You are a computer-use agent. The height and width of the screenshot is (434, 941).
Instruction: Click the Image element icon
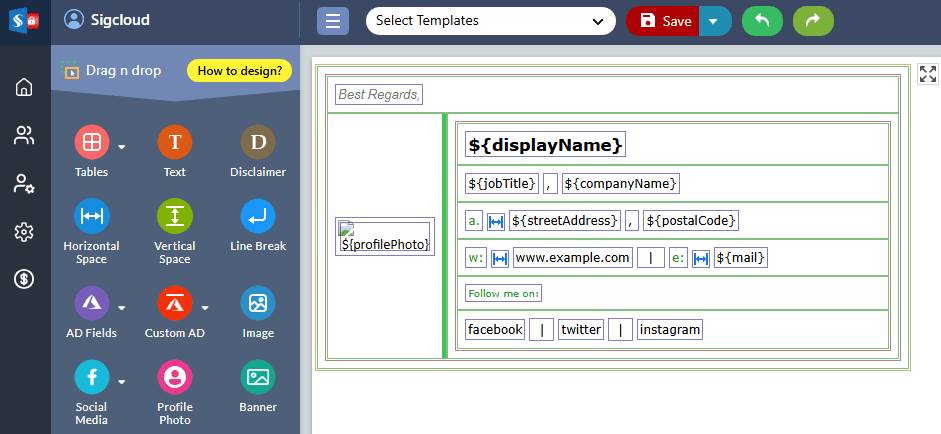pyautogui.click(x=258, y=303)
